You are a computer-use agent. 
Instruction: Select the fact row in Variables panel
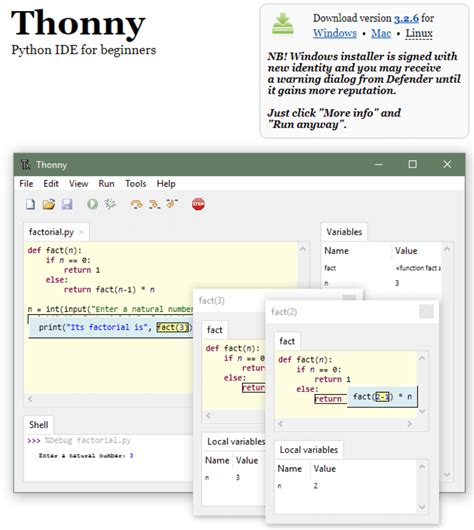(382, 268)
